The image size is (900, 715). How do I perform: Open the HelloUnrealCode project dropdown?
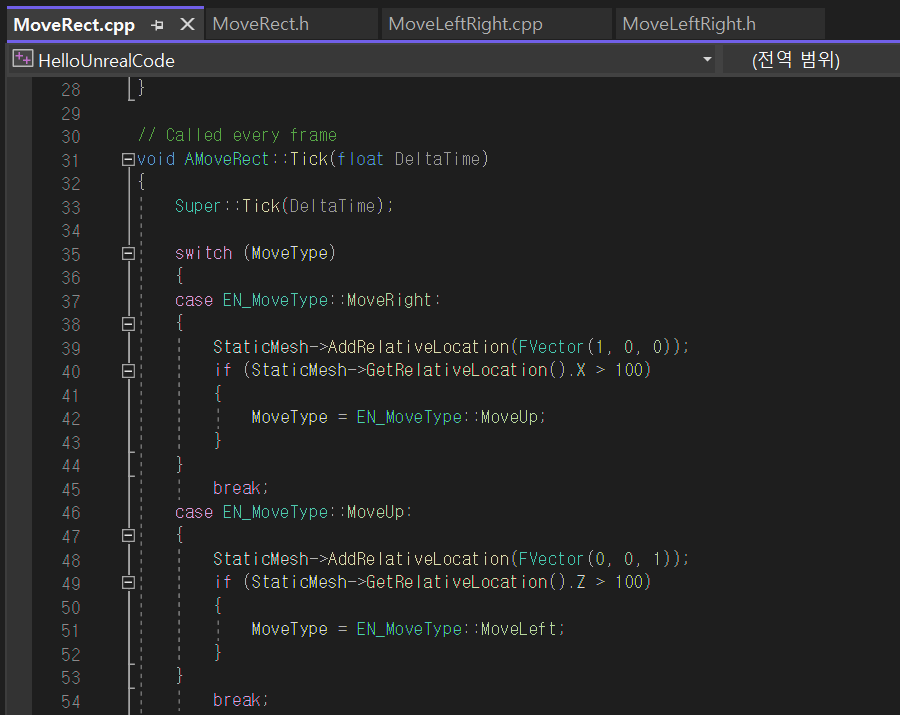[707, 59]
